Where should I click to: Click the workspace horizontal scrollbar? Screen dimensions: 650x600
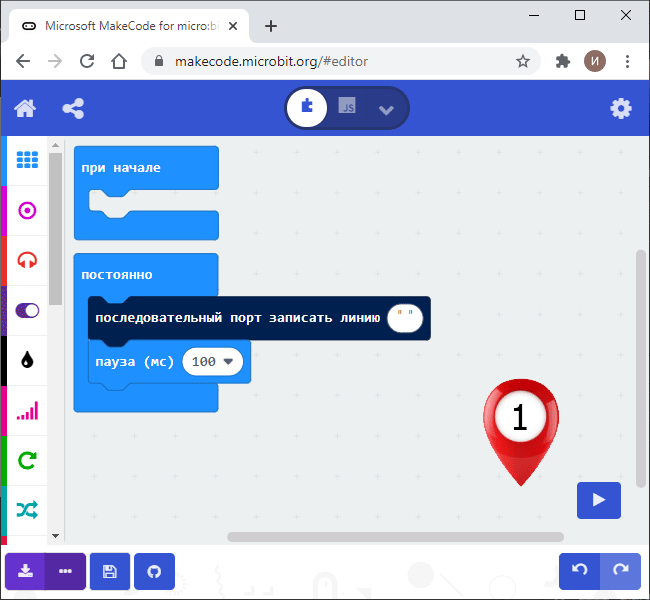click(x=395, y=537)
